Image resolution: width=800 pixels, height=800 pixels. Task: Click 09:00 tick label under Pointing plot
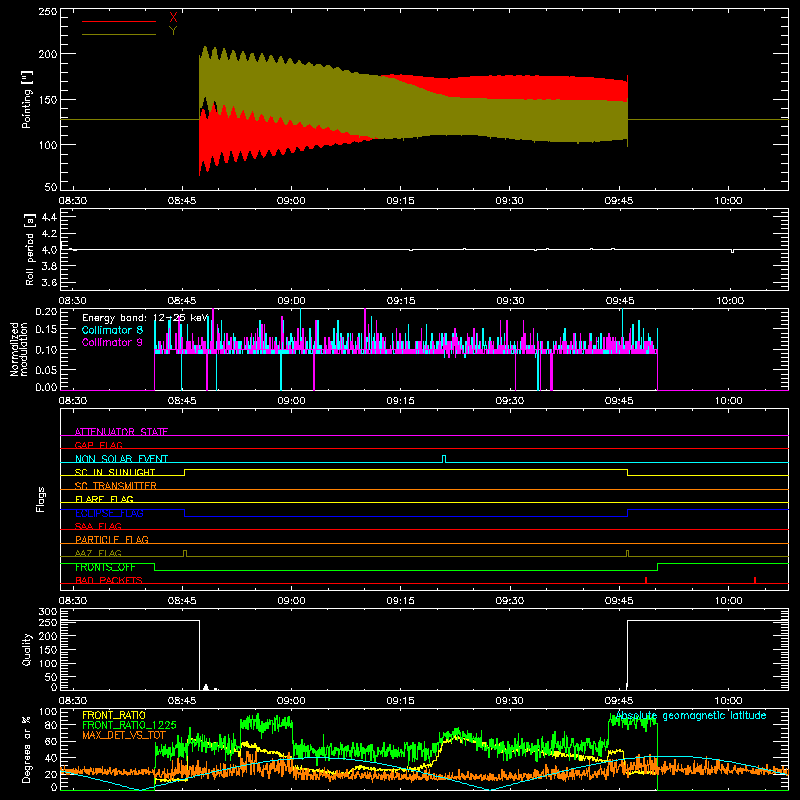click(x=291, y=201)
